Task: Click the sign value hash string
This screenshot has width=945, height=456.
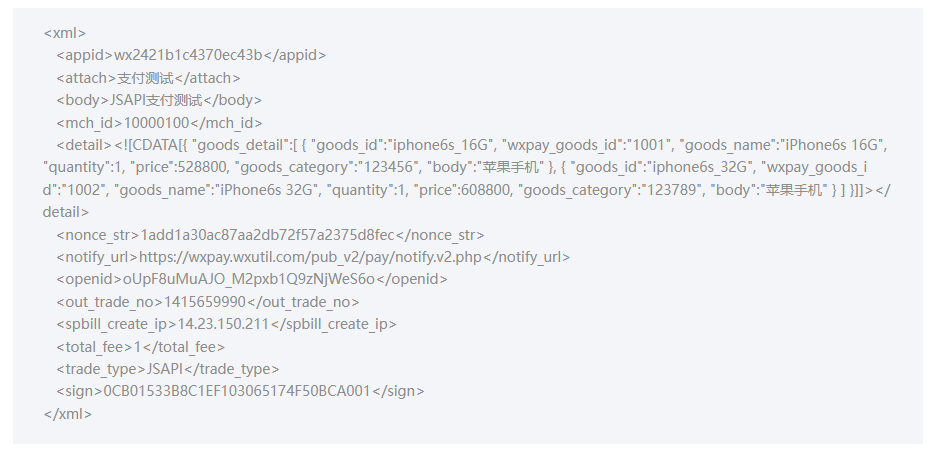Action: click(x=237, y=391)
